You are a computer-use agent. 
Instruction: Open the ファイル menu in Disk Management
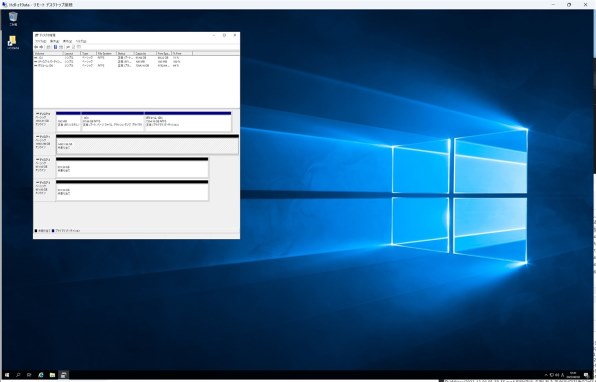tap(41, 41)
